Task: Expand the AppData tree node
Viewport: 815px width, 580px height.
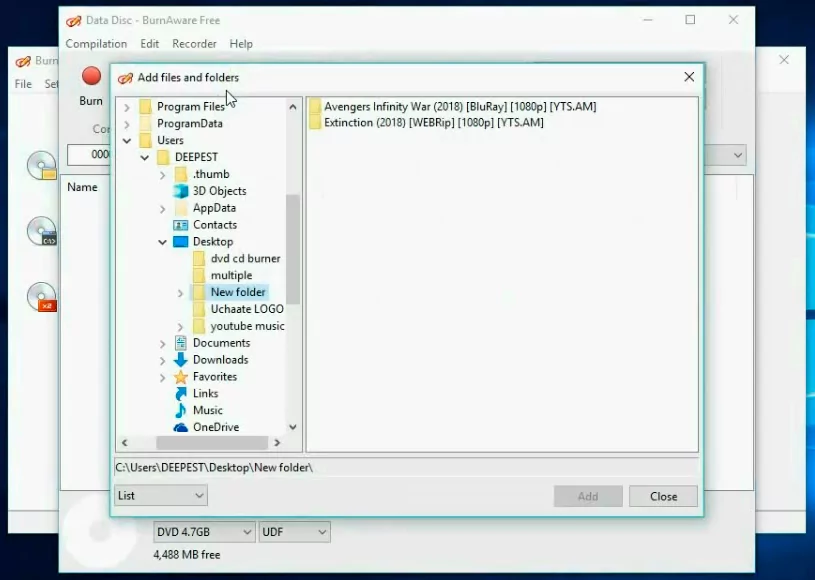Action: [162, 209]
